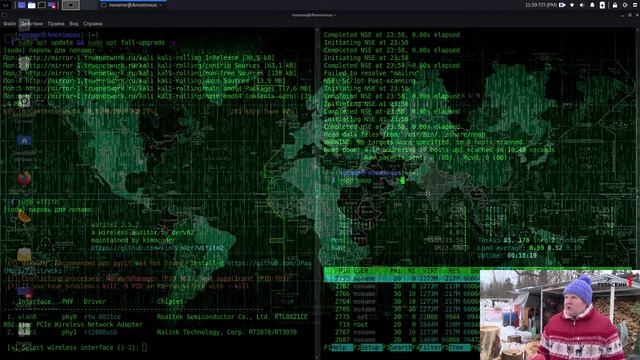Screen dimensions: 640x360
Task: Sort htop by the NI column header
Action: [411, 271]
